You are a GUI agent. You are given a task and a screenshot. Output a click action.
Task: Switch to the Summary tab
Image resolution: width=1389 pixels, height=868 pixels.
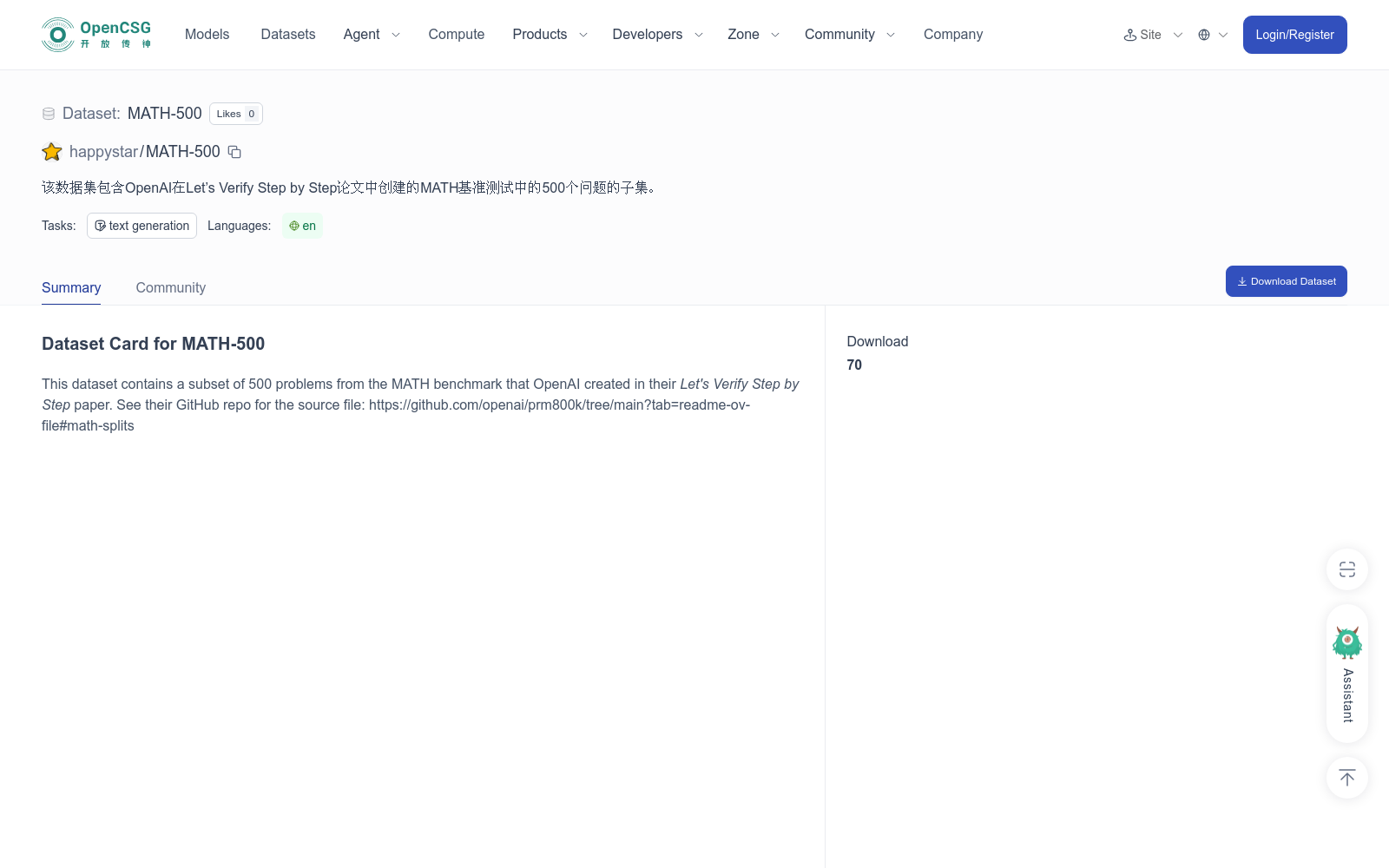pos(71,288)
